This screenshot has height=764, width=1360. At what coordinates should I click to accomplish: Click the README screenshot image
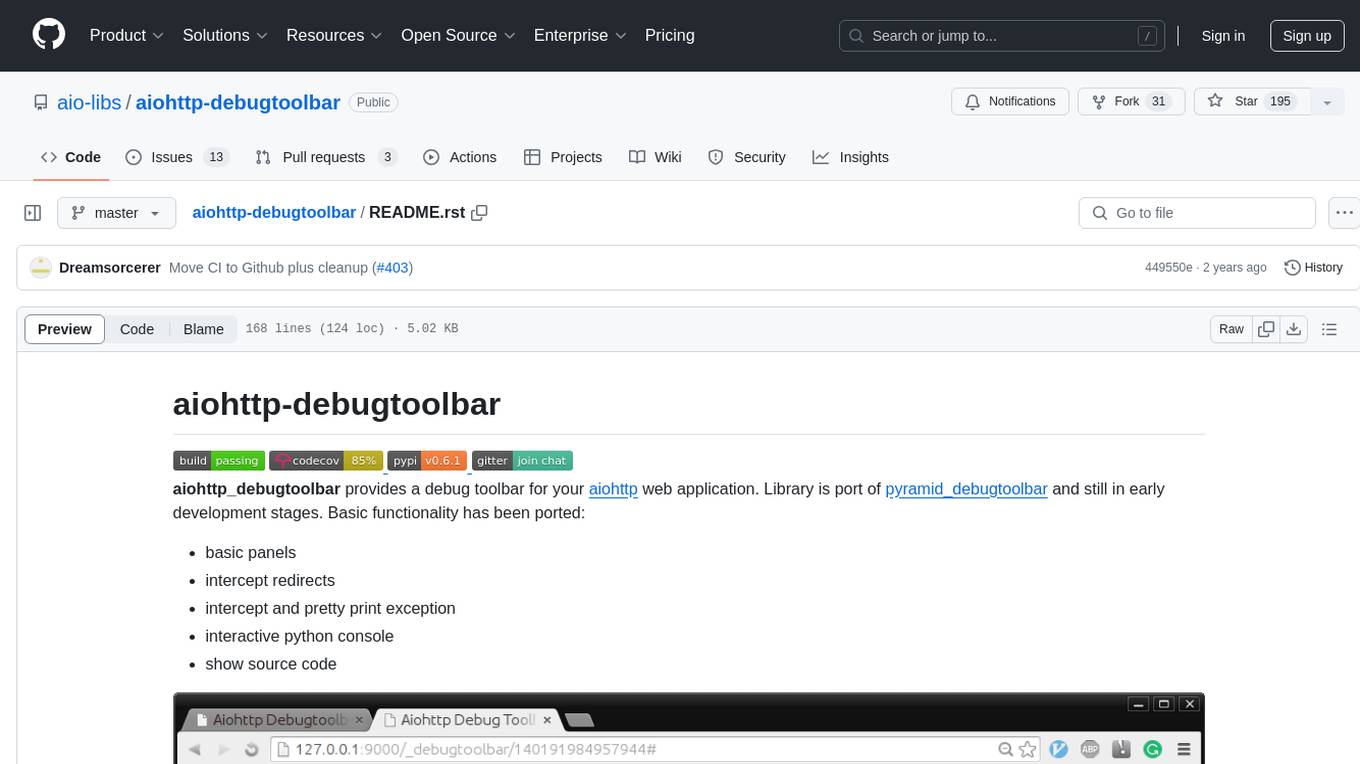click(x=688, y=728)
